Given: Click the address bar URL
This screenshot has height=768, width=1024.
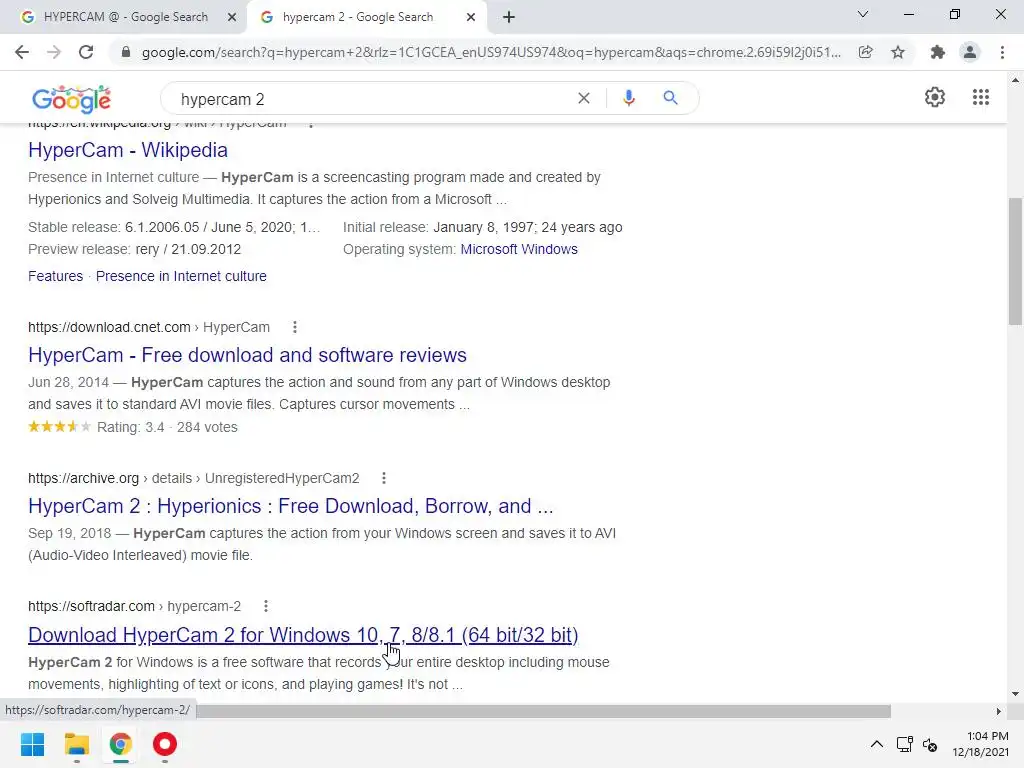Looking at the screenshot, I should (x=491, y=52).
